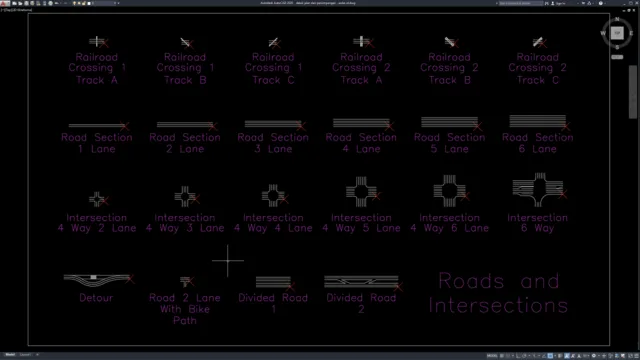Click the 'Road Section 6 Lane' label
The width and height of the screenshot is (640, 360).
[x=538, y=143]
